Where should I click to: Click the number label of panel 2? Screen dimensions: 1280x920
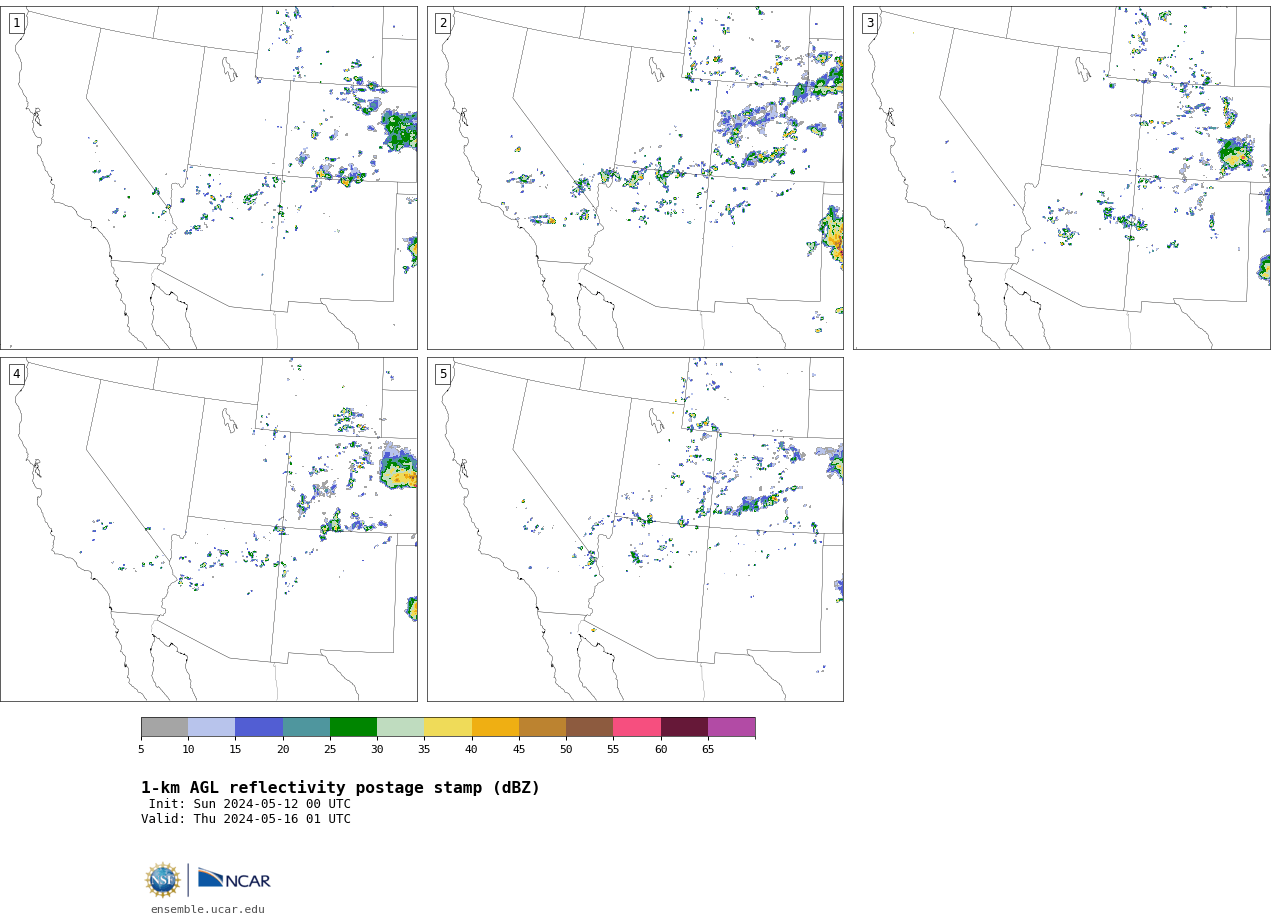(x=443, y=23)
